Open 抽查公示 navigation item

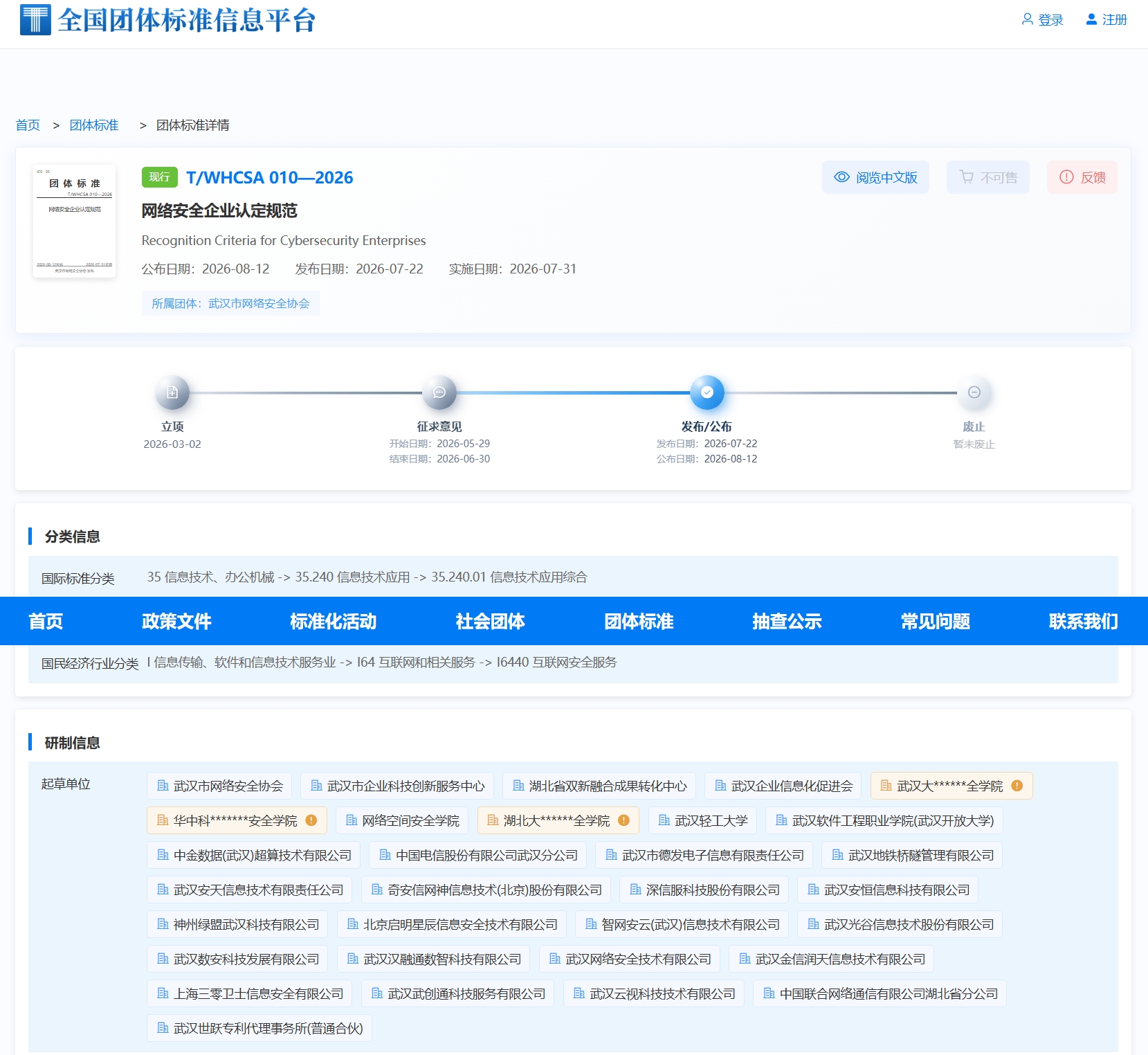787,622
